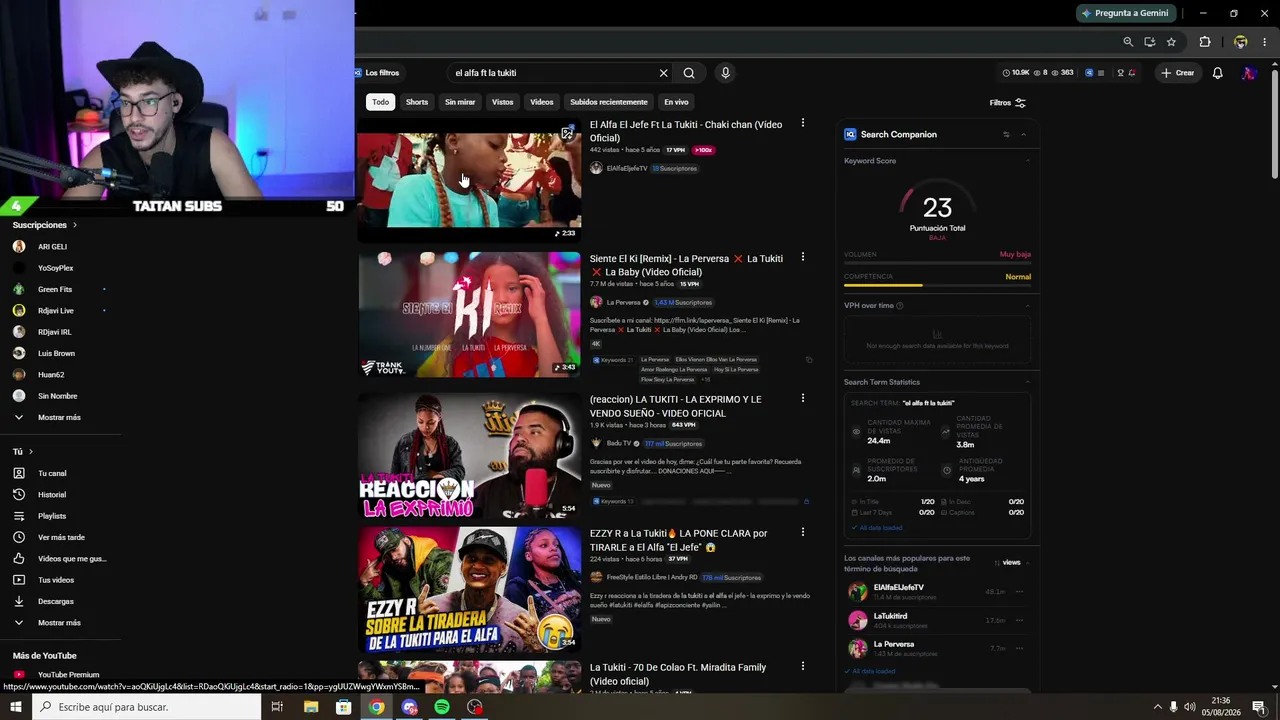
Task: Open options for ElAlfaElJefeTV in top channels
Action: click(1019, 592)
